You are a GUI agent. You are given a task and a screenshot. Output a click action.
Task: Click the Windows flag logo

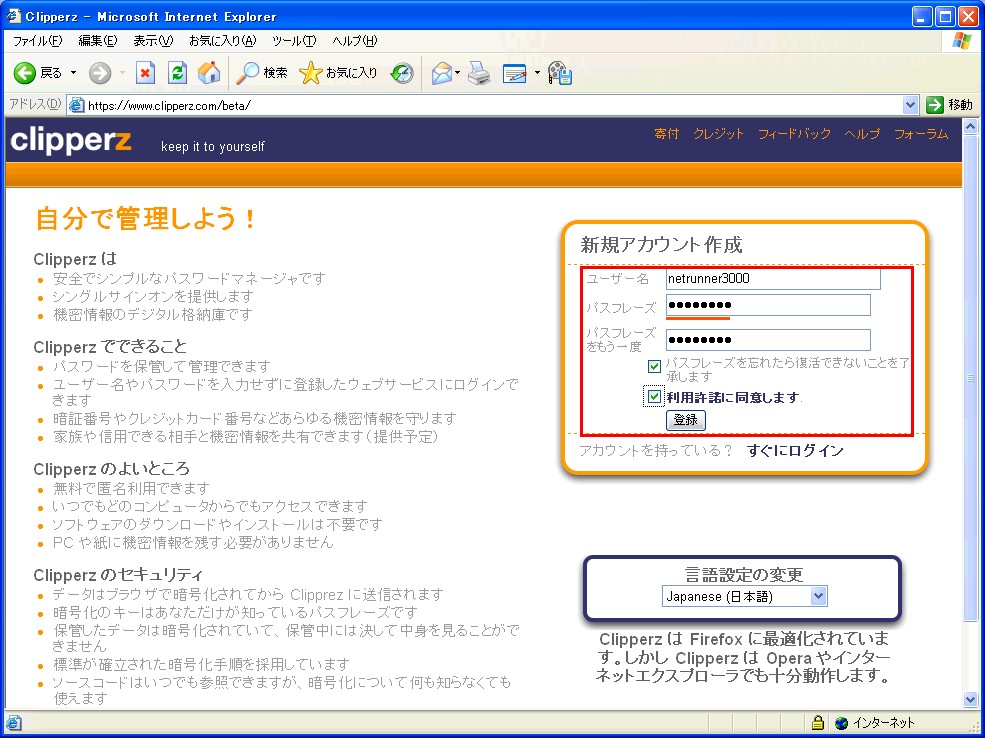(x=962, y=41)
